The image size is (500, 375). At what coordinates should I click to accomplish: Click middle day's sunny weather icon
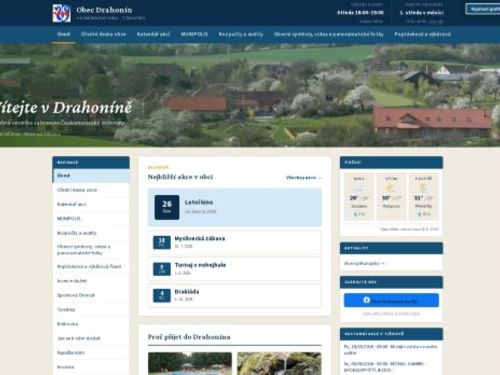(x=390, y=188)
